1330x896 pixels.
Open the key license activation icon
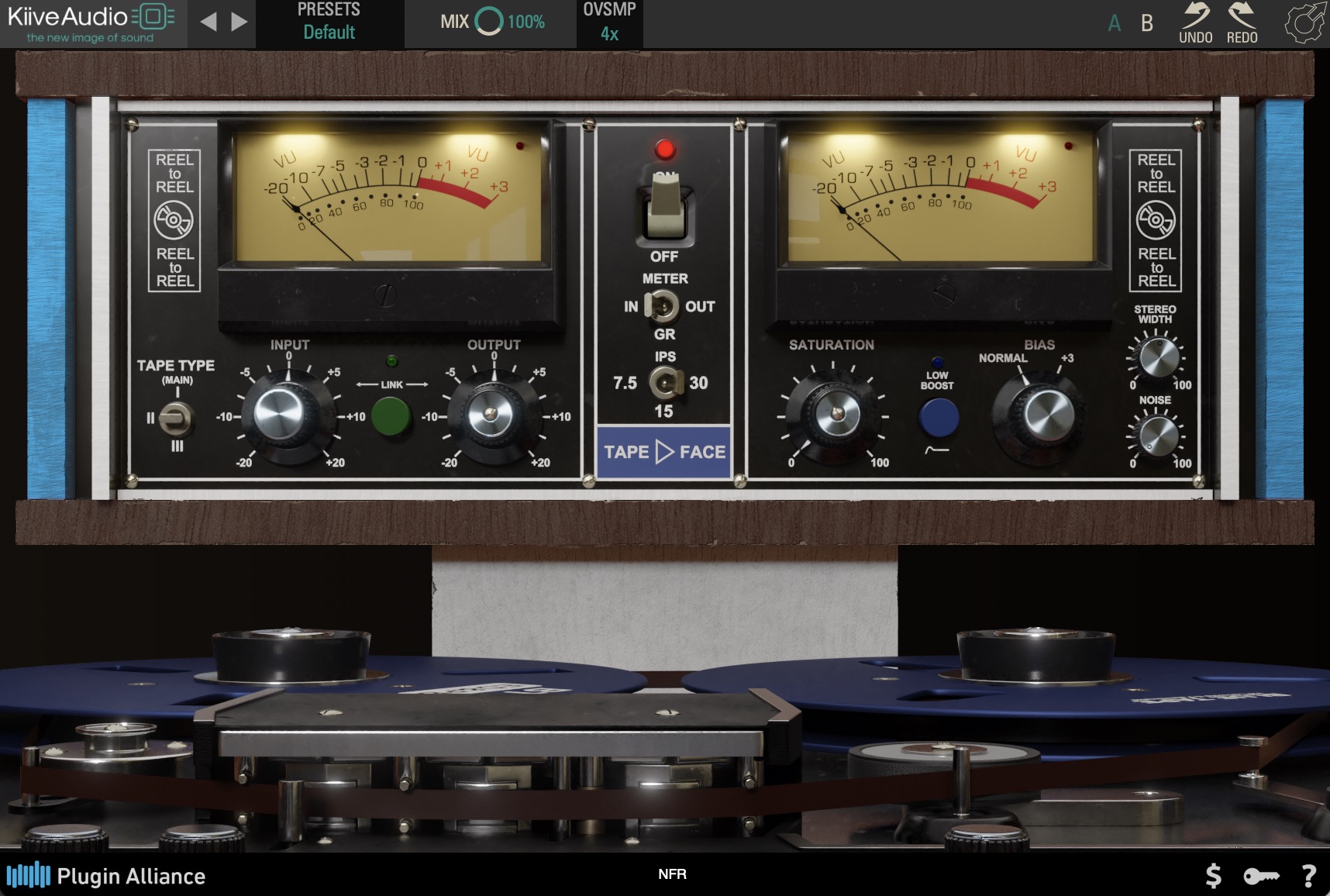click(x=1261, y=877)
